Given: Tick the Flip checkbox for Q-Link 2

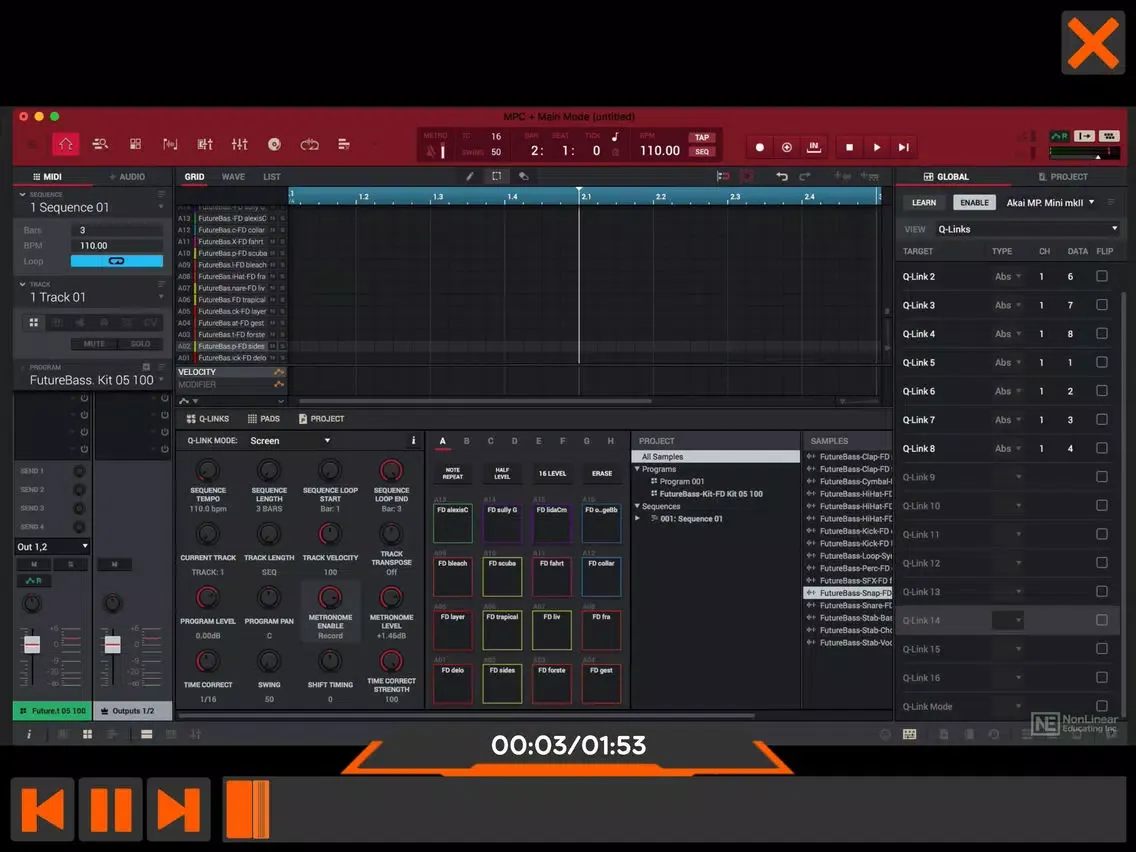Looking at the screenshot, I should tap(1102, 276).
